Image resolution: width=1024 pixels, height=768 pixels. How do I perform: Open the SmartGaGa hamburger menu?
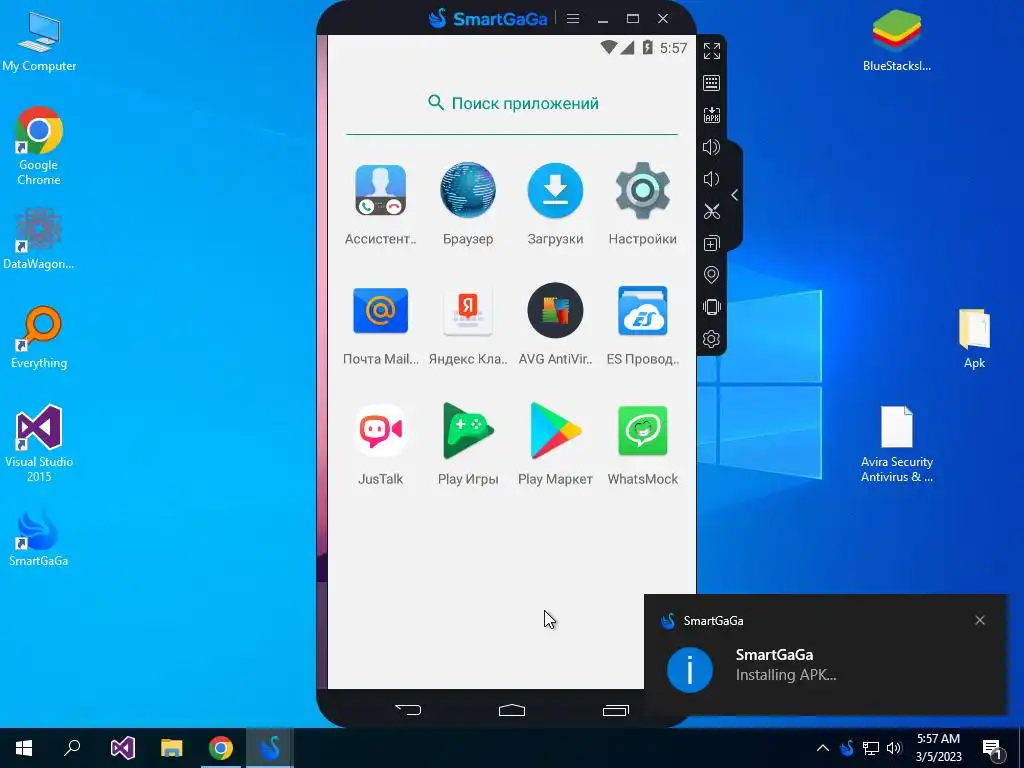pyautogui.click(x=573, y=18)
